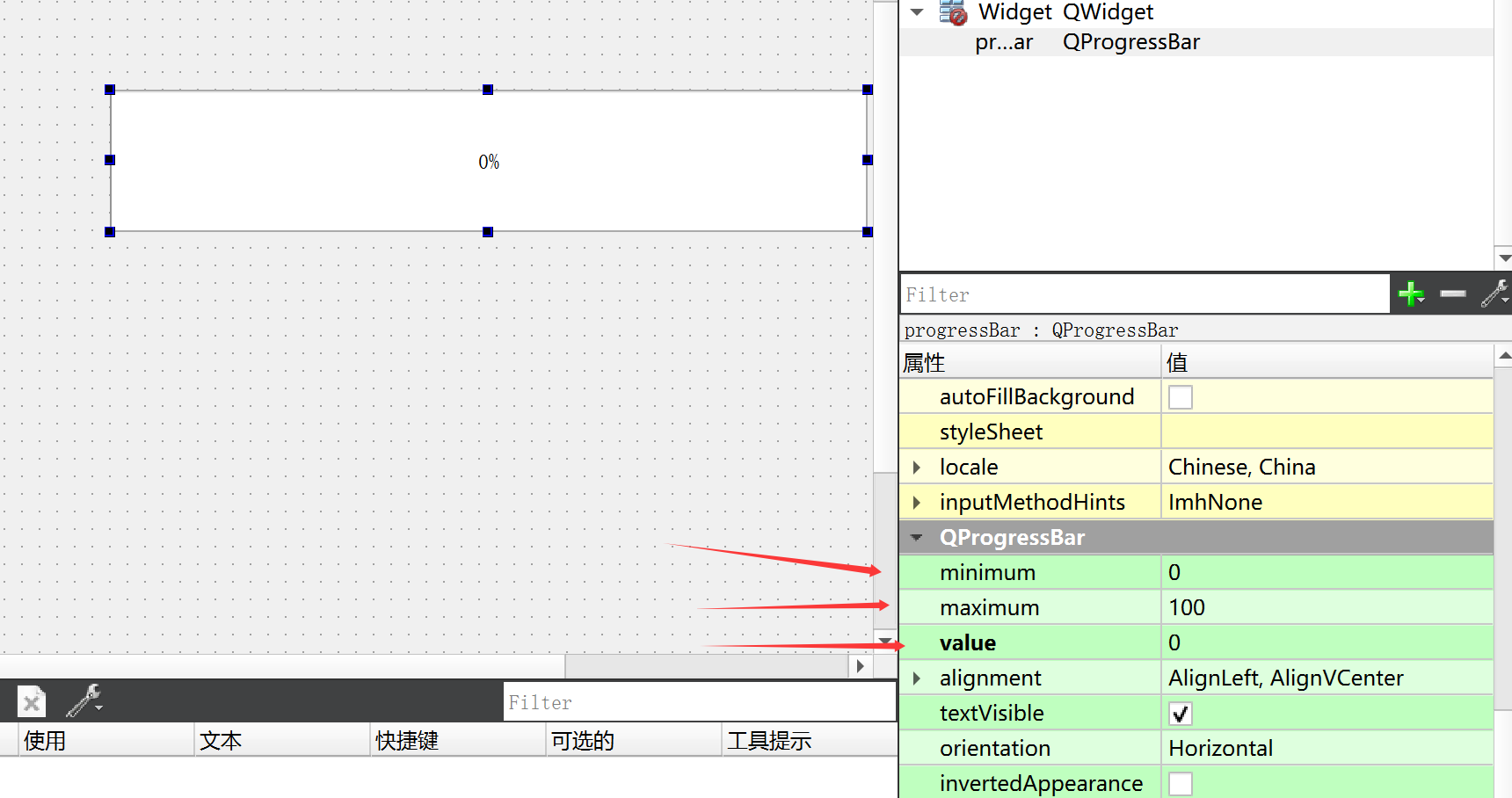Click alignment value AlignLeft, AlignVCenter
Viewport: 1512px width, 798px height.
1327,678
